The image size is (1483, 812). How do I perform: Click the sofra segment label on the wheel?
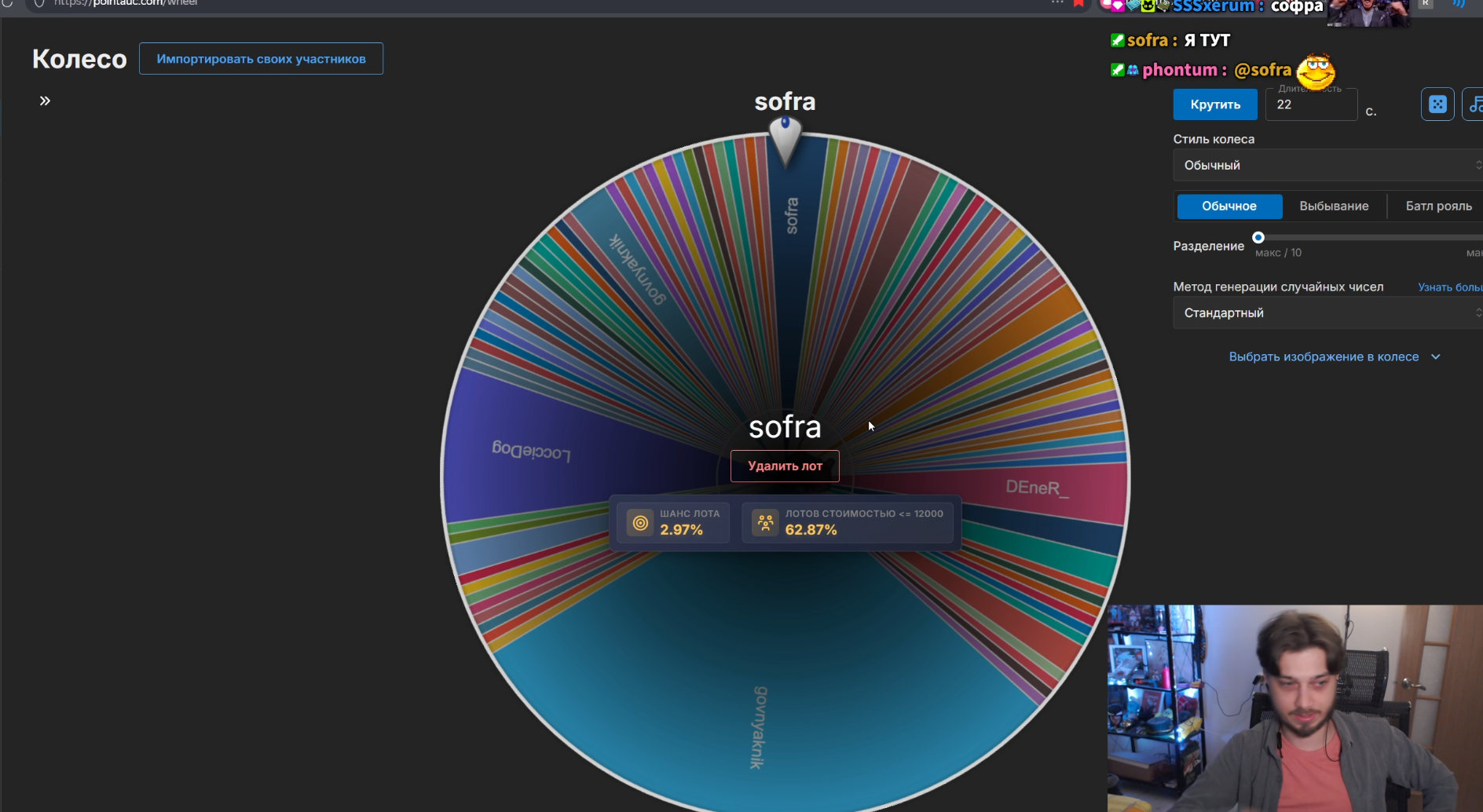point(792,215)
